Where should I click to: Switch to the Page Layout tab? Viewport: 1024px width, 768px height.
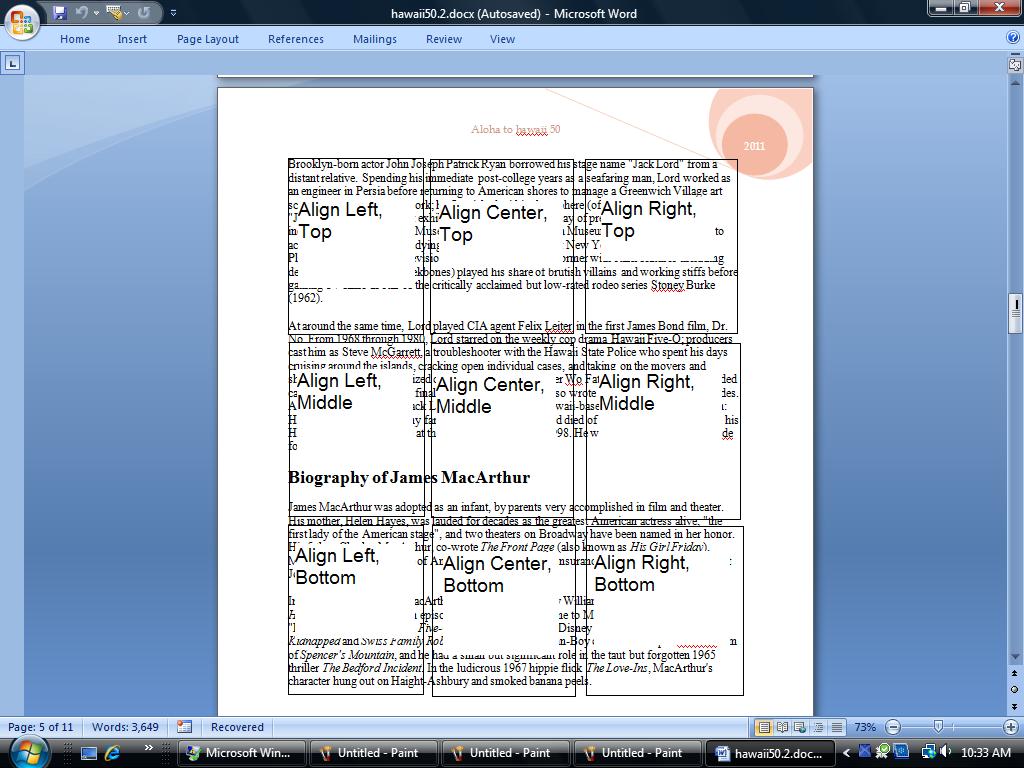pyautogui.click(x=208, y=39)
